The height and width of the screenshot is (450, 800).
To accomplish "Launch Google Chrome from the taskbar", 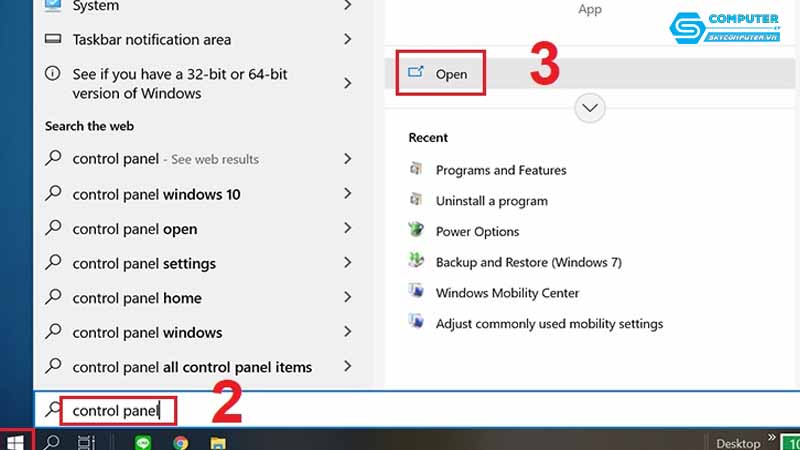I will [181, 442].
